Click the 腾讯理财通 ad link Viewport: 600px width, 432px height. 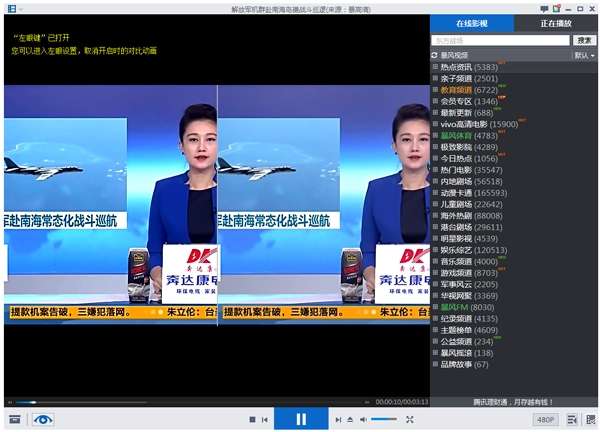click(x=514, y=402)
